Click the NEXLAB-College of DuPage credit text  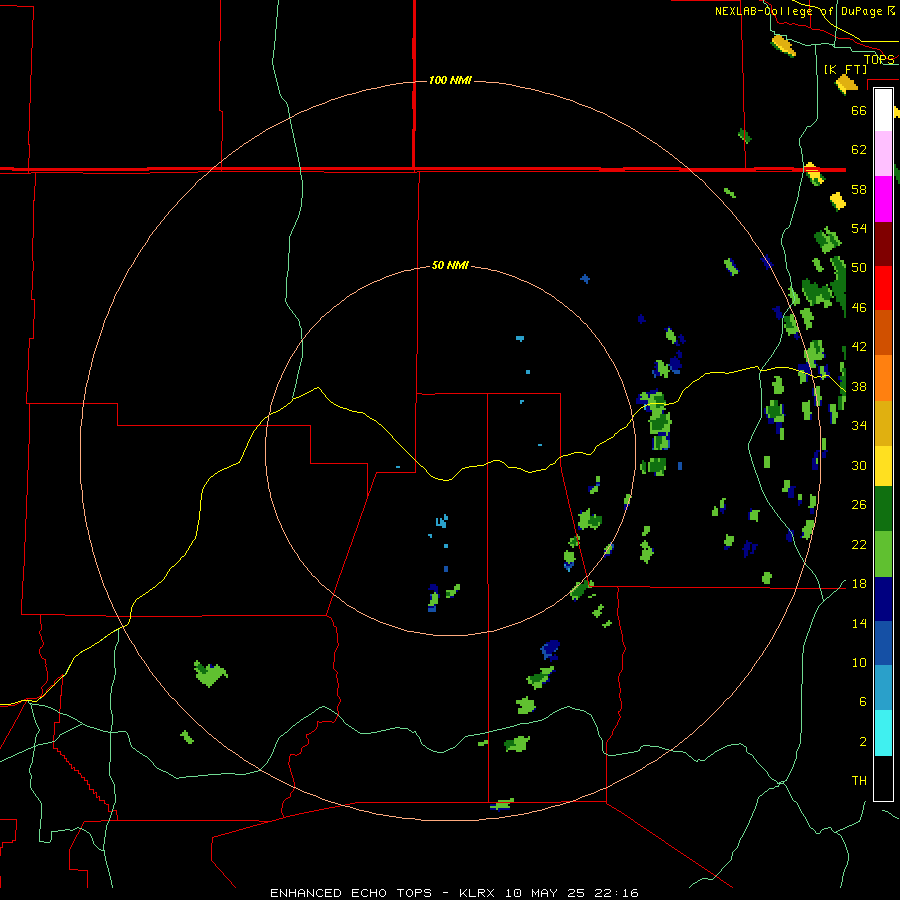(x=805, y=11)
